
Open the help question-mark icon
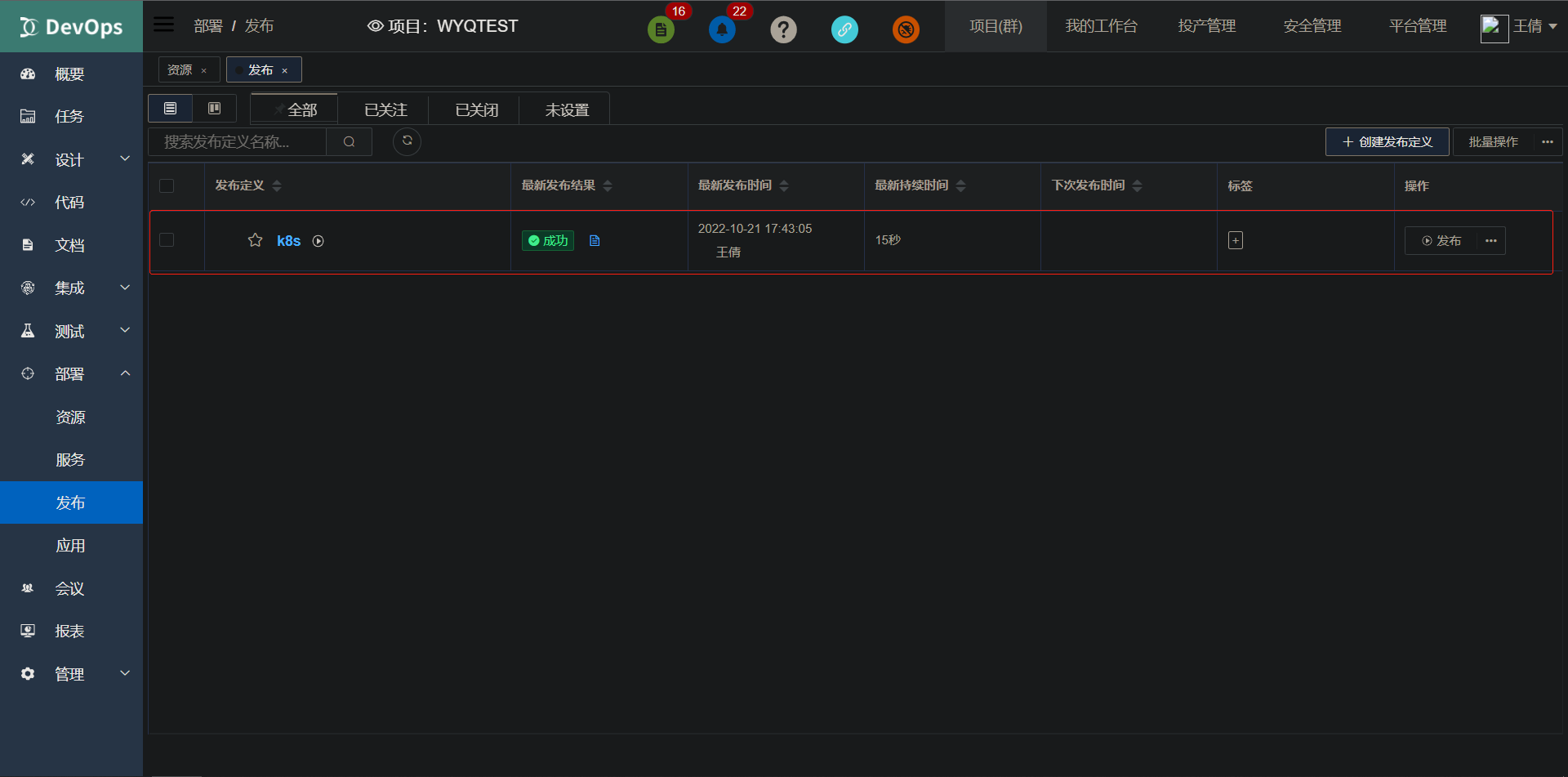(783, 29)
